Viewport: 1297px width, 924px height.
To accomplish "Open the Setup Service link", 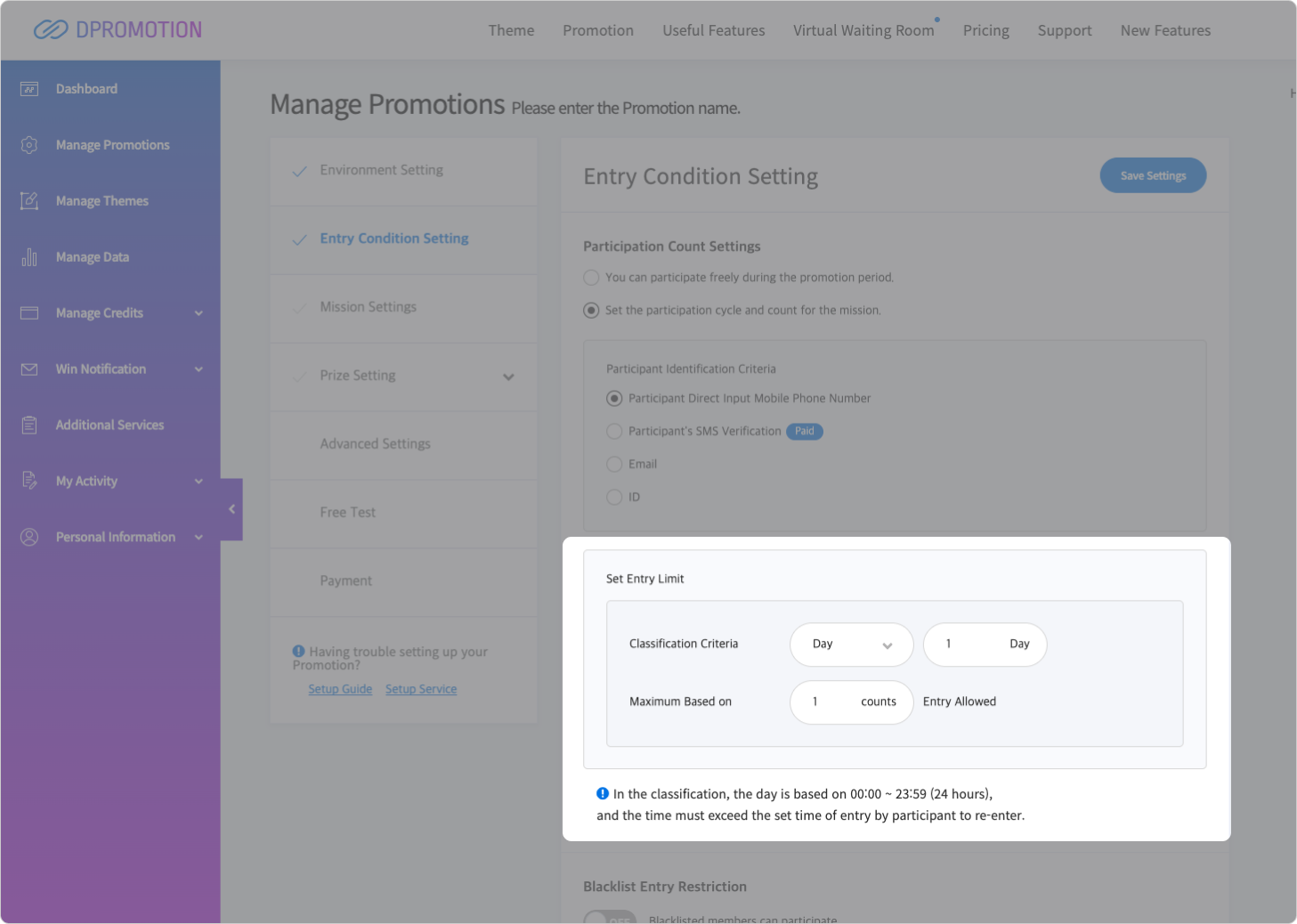I will point(421,689).
